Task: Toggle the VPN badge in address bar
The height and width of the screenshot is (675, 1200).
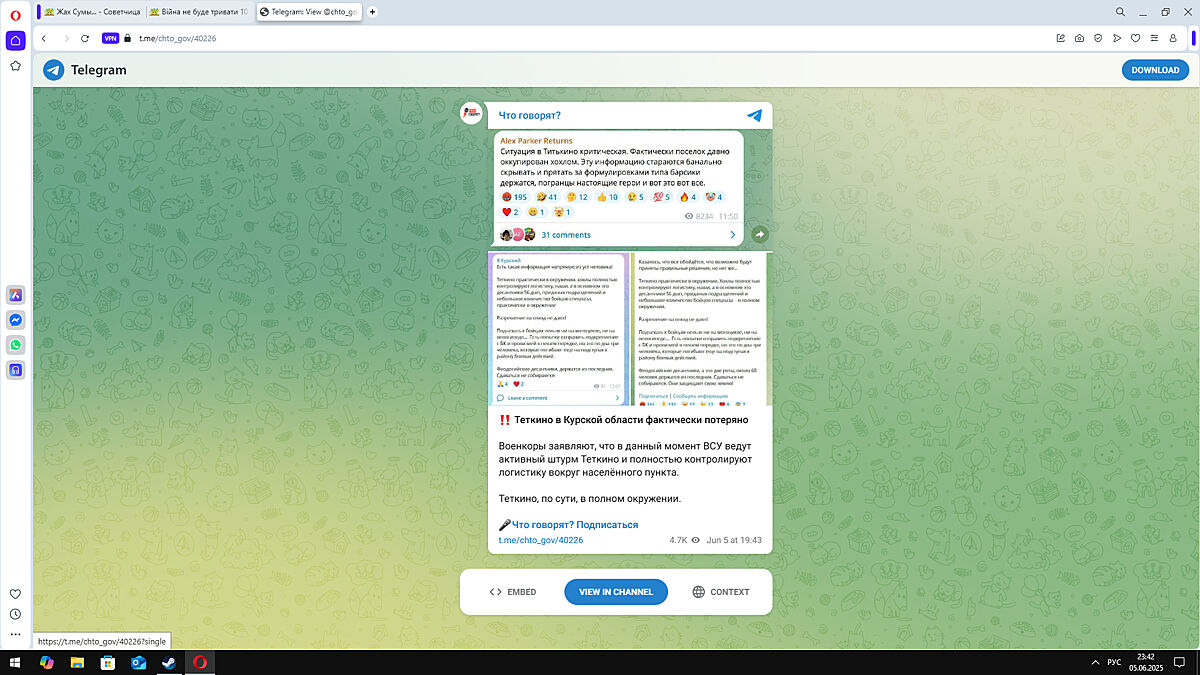Action: tap(110, 38)
